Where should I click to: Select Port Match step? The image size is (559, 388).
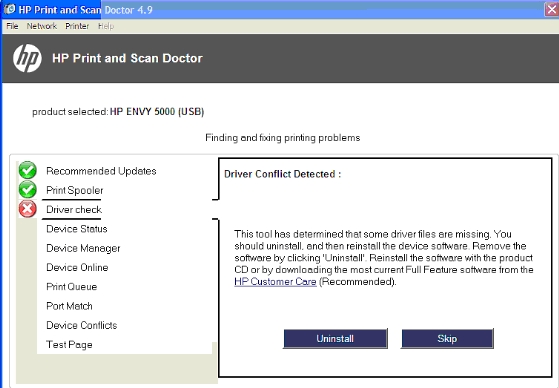[69, 306]
